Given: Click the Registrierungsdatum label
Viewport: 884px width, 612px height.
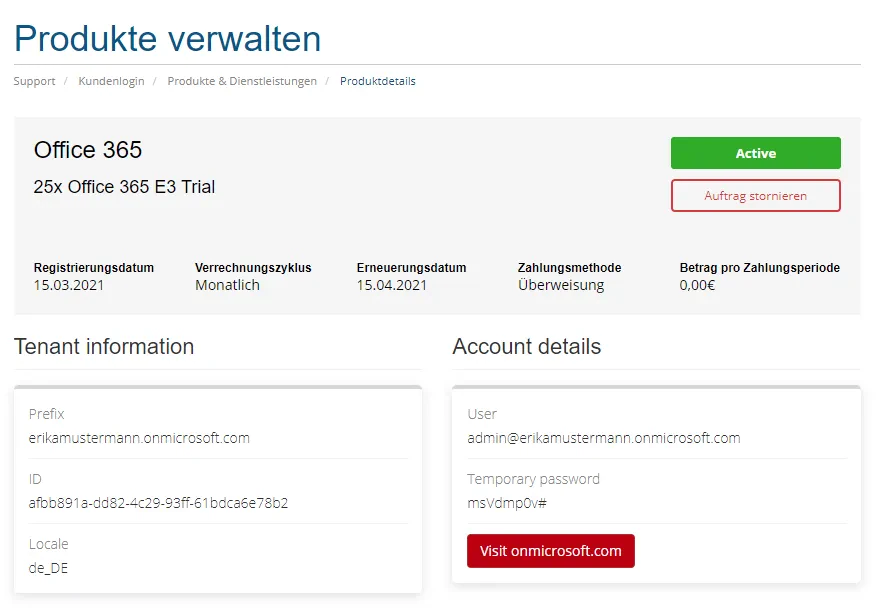Looking at the screenshot, I should click(94, 268).
